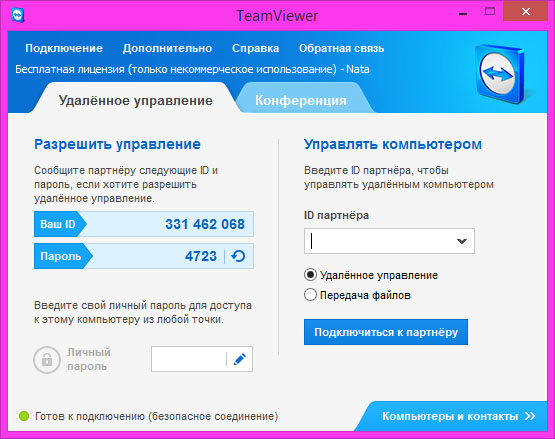Open the Дополнительно menu

coord(167,48)
